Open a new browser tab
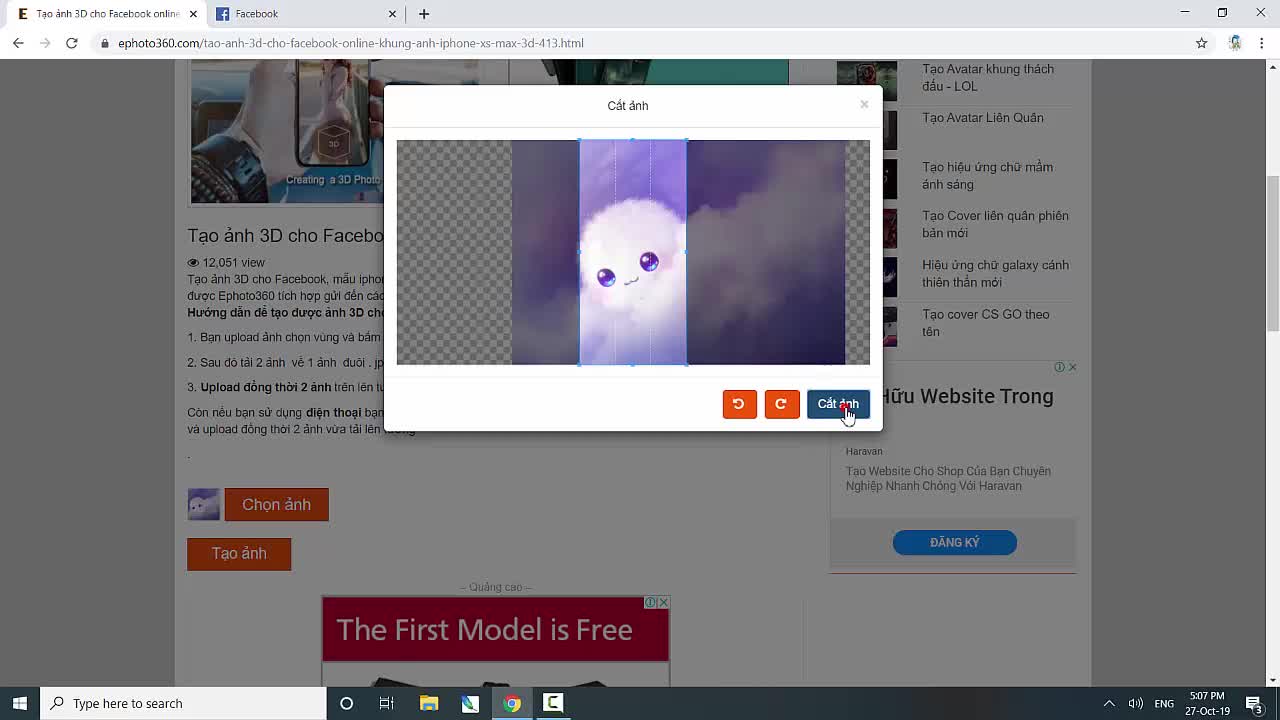1280x720 pixels. [x=424, y=14]
